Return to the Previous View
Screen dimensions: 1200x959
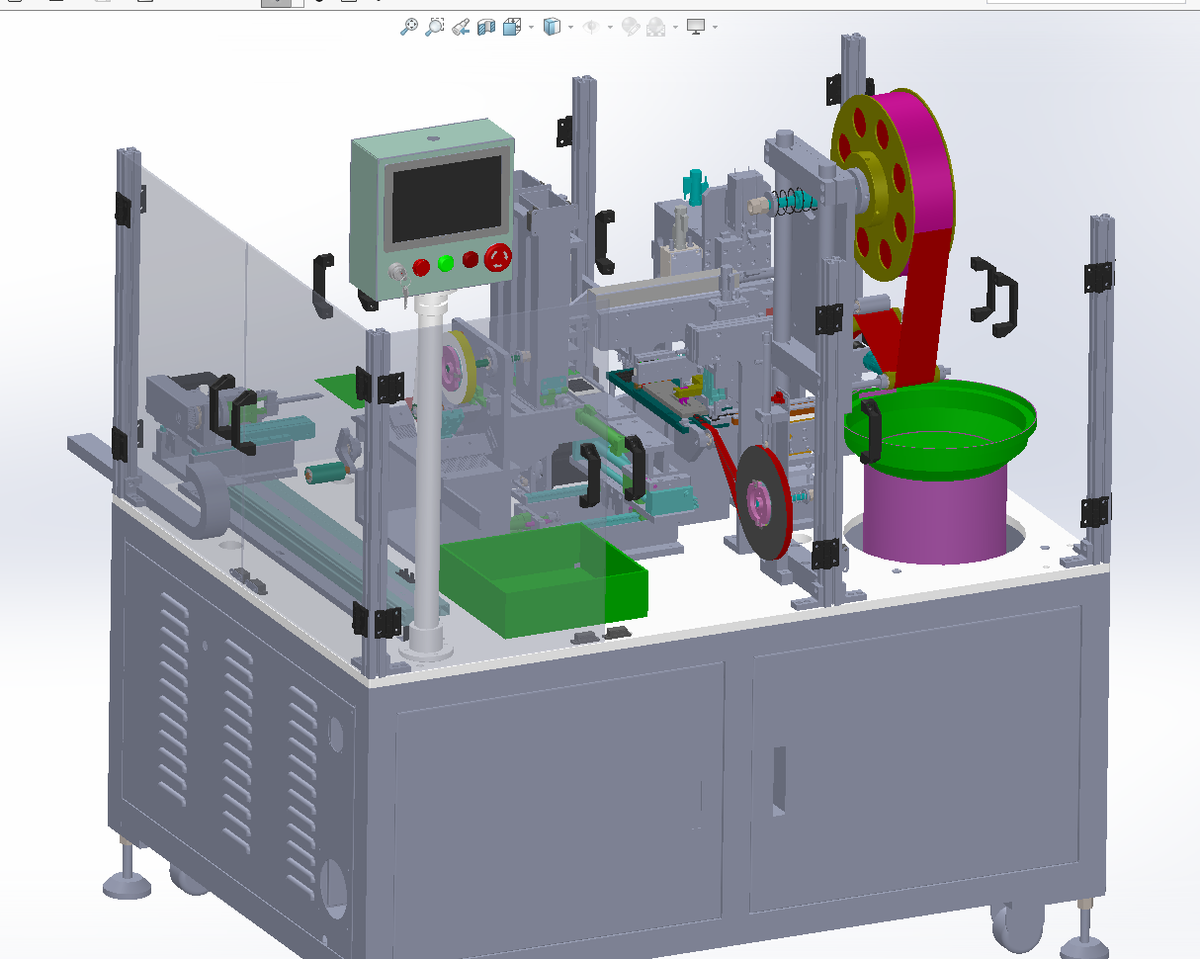(461, 27)
